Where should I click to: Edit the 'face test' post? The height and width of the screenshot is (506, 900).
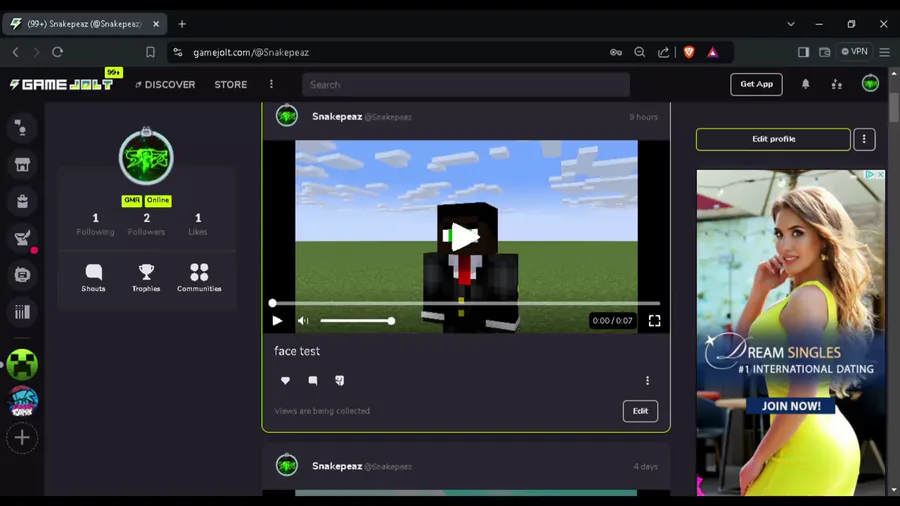(640, 411)
